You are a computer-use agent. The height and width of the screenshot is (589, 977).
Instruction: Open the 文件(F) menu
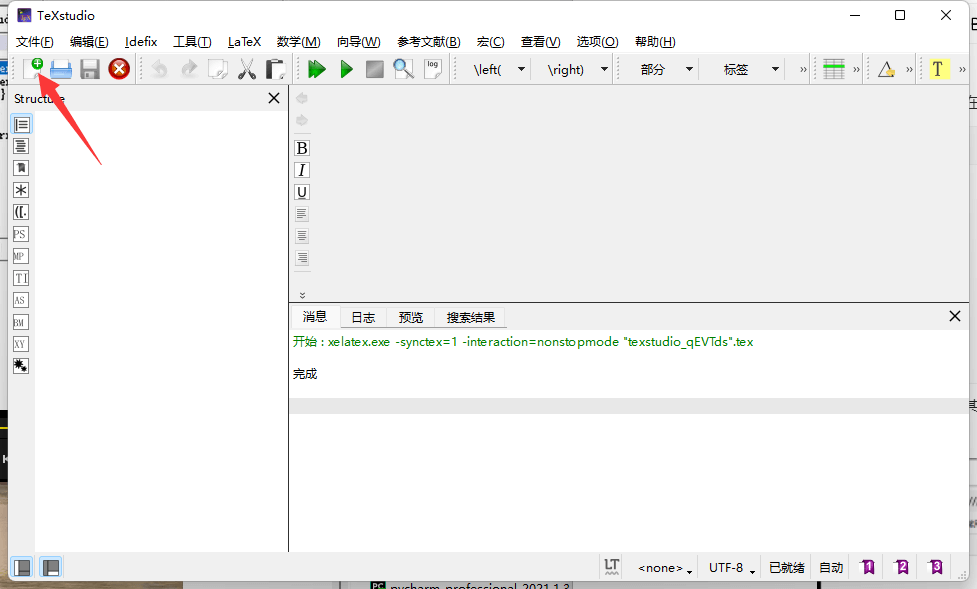pyautogui.click(x=35, y=42)
